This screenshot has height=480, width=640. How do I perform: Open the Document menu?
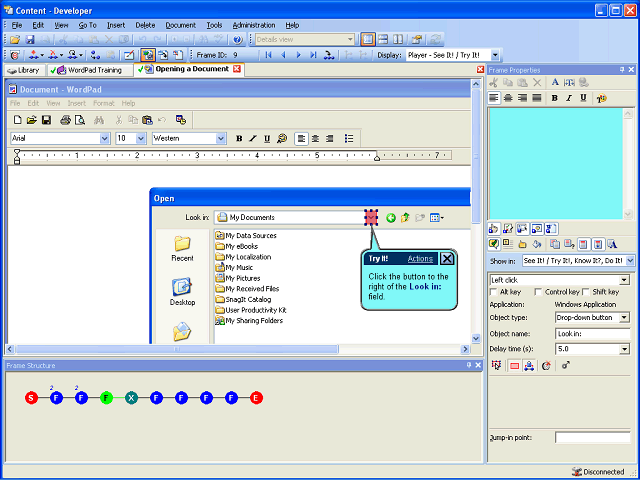click(180, 25)
